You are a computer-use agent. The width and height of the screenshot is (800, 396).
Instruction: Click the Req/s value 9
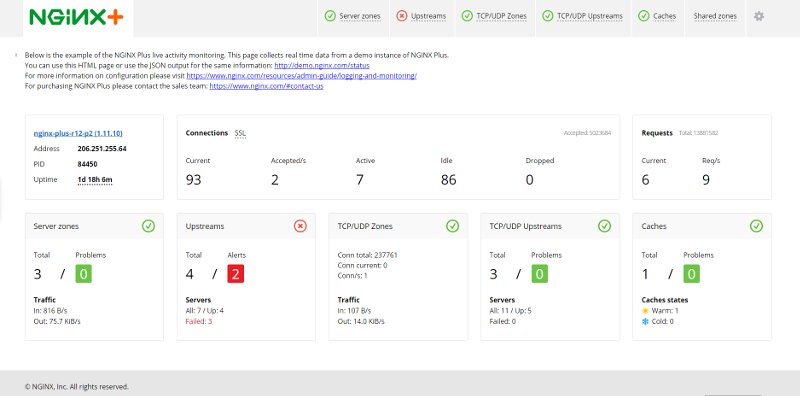tap(706, 180)
